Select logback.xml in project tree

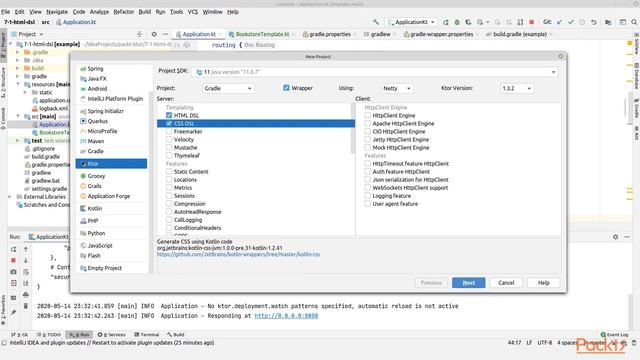click(50, 109)
